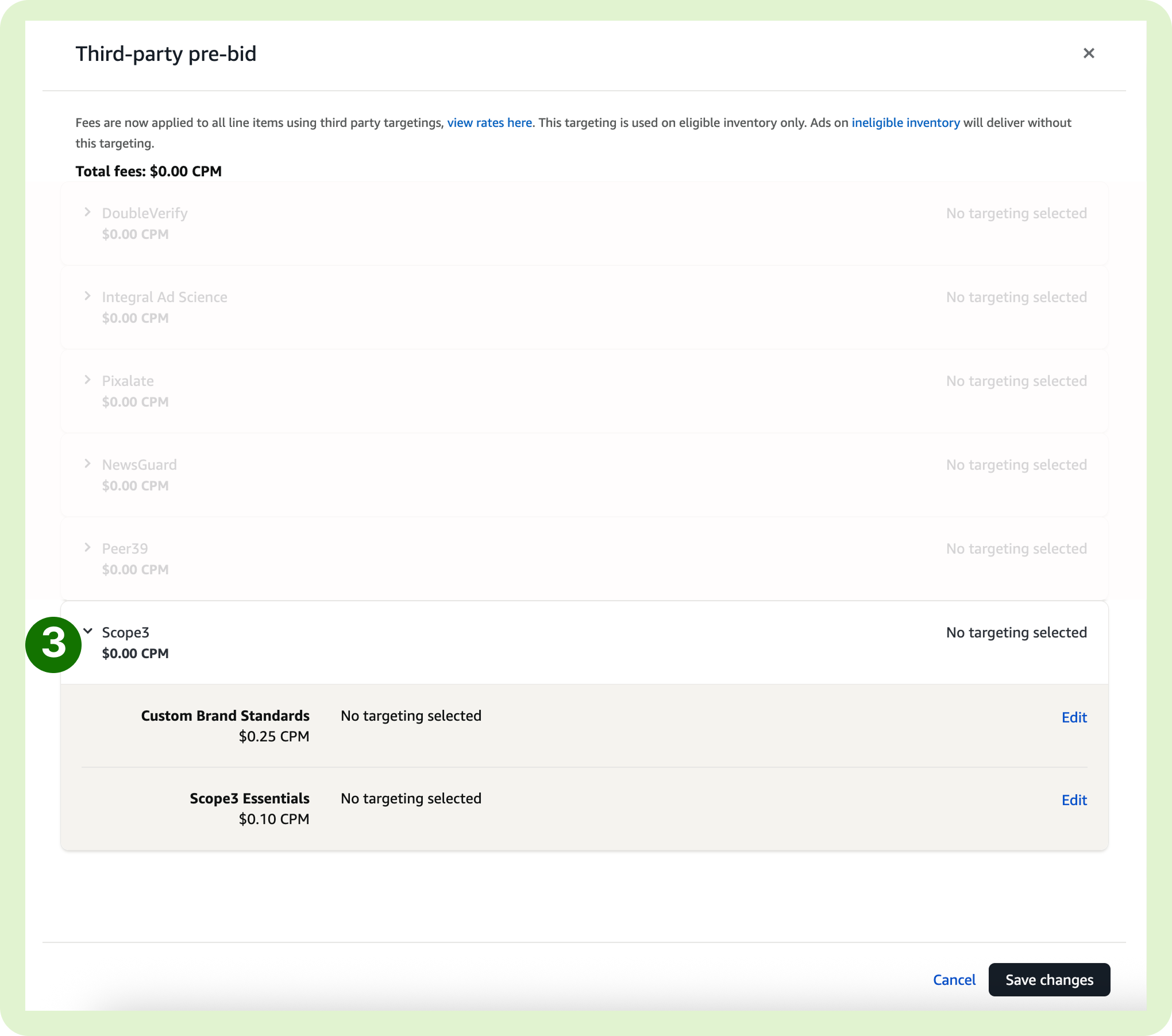Expand the Integral Ad Science row
This screenshot has width=1172, height=1036.
[x=87, y=296]
